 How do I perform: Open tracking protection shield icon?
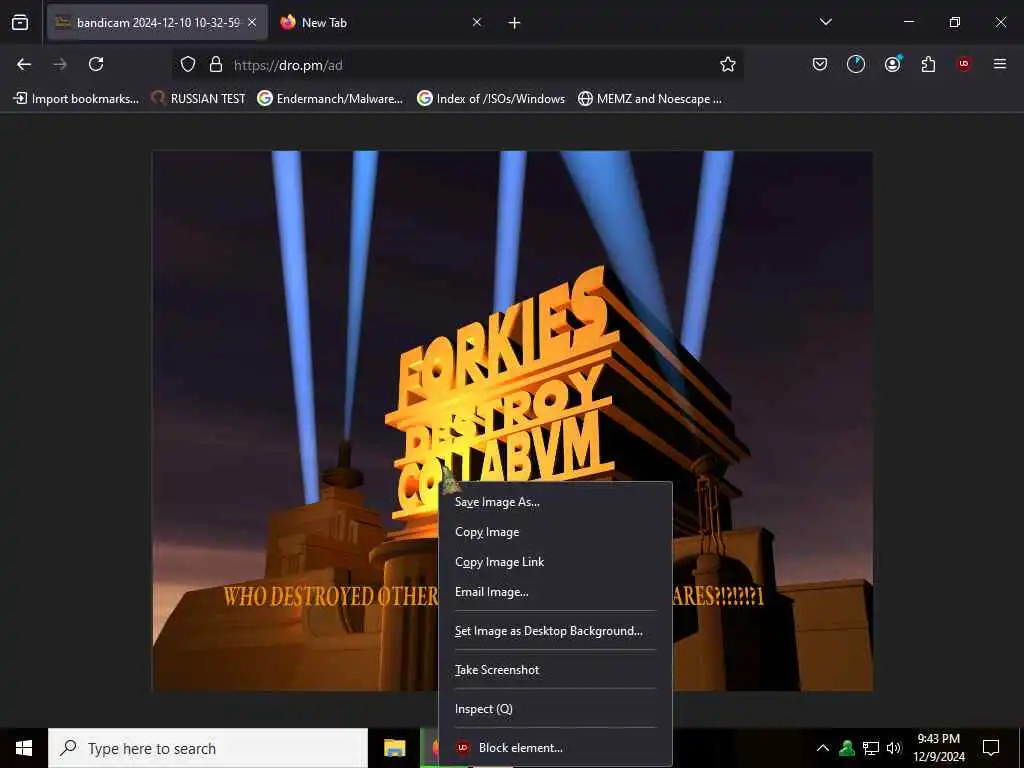pos(188,65)
